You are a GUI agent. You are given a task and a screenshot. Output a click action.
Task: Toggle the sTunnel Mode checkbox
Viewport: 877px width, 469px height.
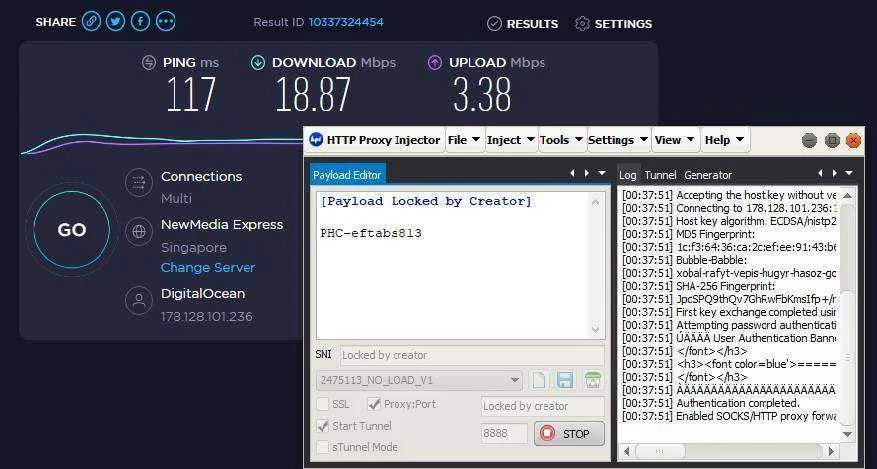coord(323,447)
